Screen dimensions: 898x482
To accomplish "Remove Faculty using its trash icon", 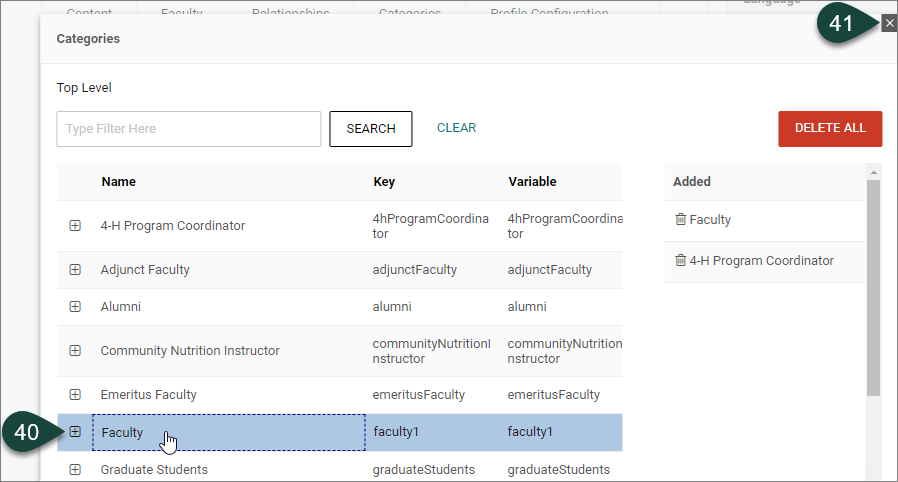I will pyautogui.click(x=681, y=220).
